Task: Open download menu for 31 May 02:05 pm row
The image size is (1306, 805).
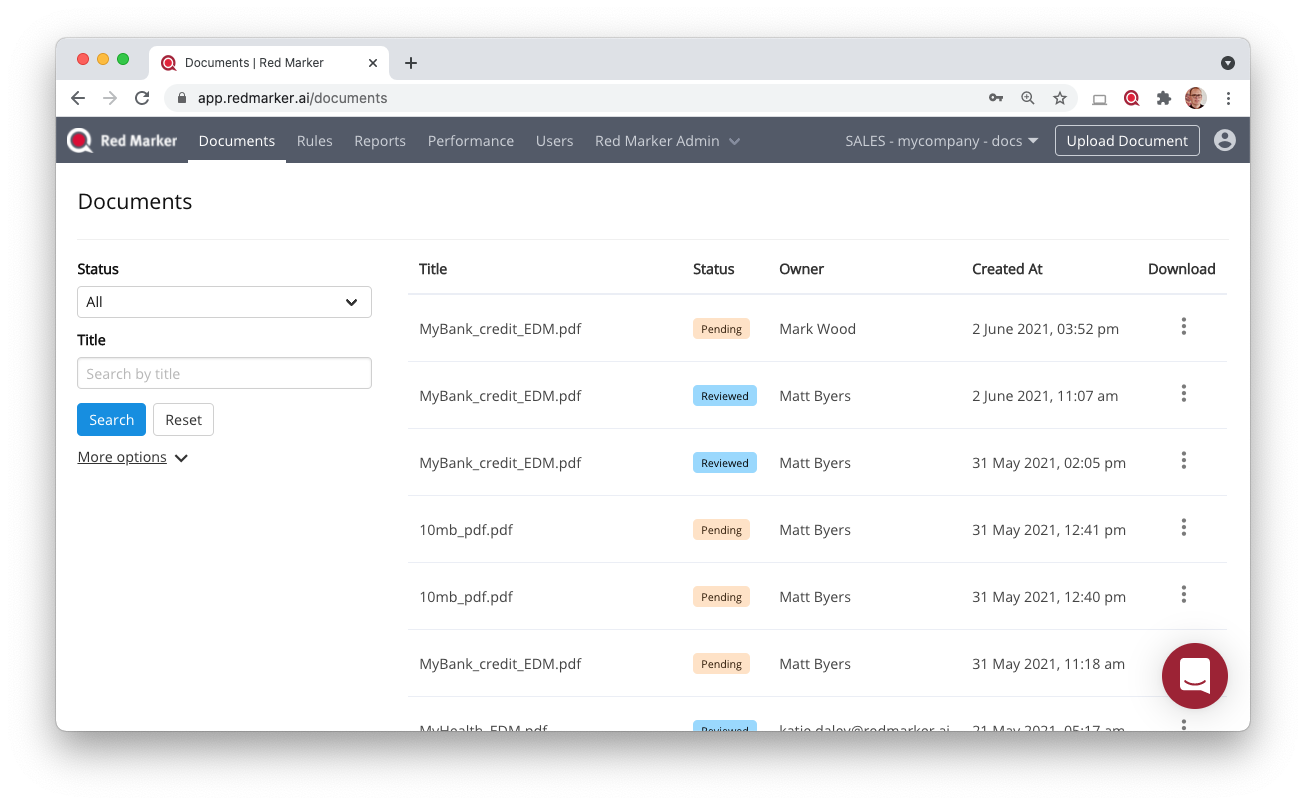Action: point(1183,461)
